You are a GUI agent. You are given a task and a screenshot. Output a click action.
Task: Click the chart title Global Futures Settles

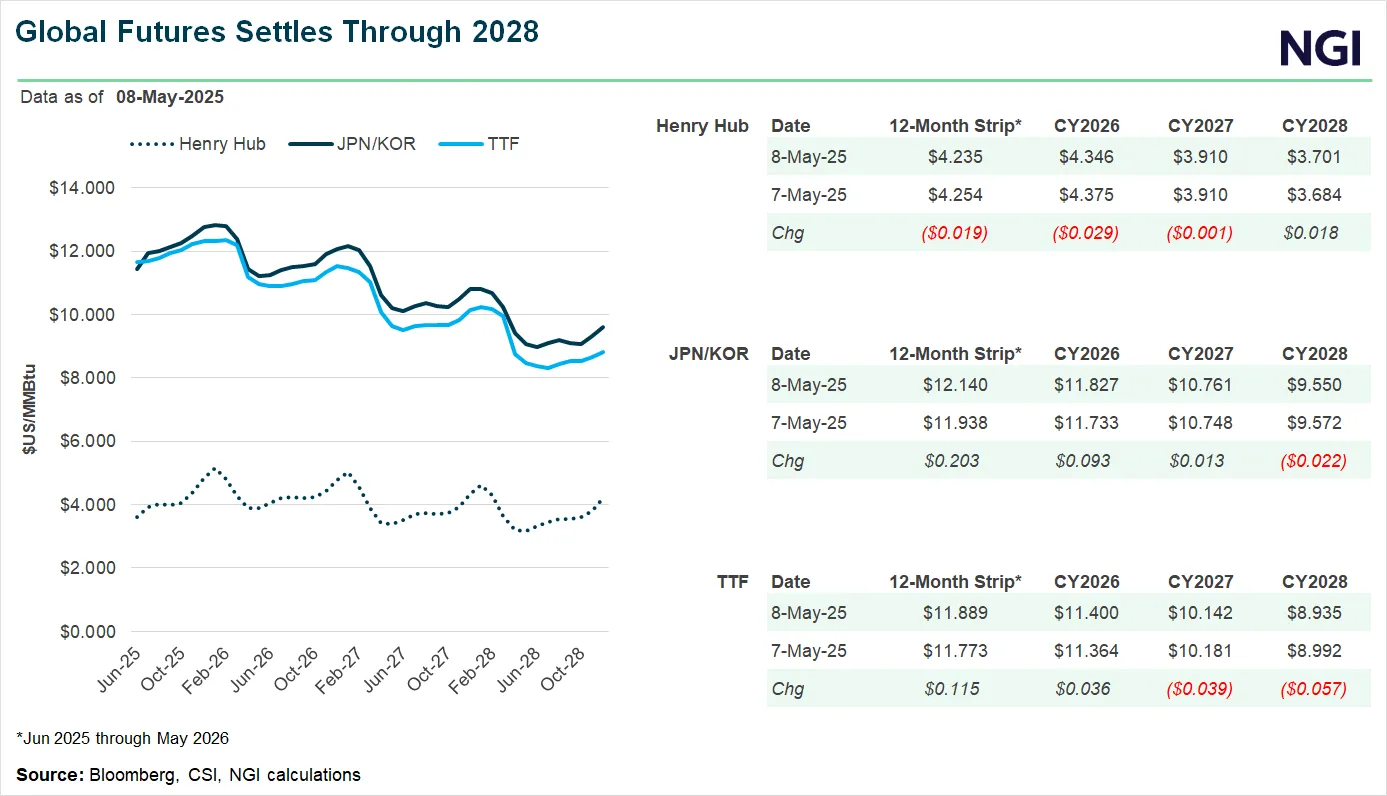278,33
